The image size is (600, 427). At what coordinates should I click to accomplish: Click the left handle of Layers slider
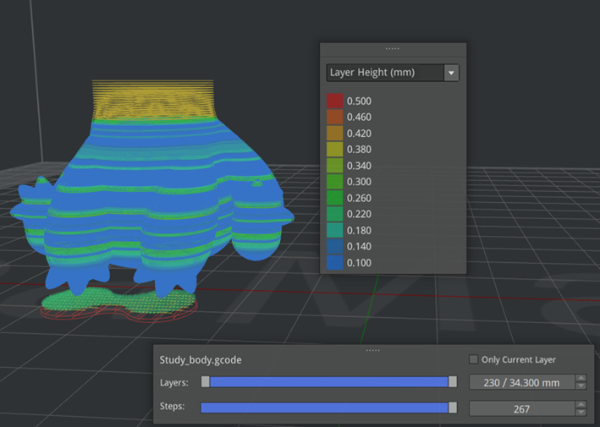coord(205,382)
